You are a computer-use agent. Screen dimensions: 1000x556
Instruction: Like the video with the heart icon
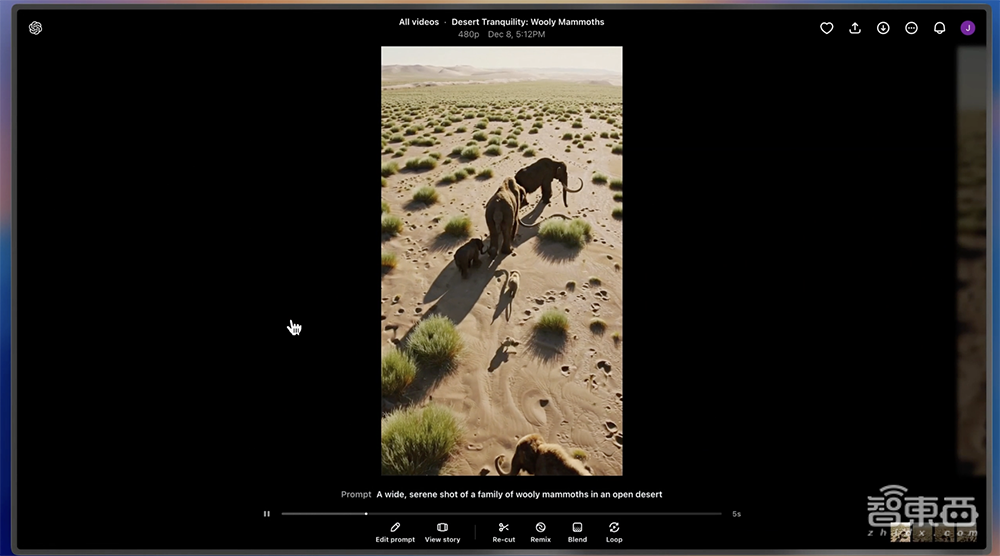(827, 28)
